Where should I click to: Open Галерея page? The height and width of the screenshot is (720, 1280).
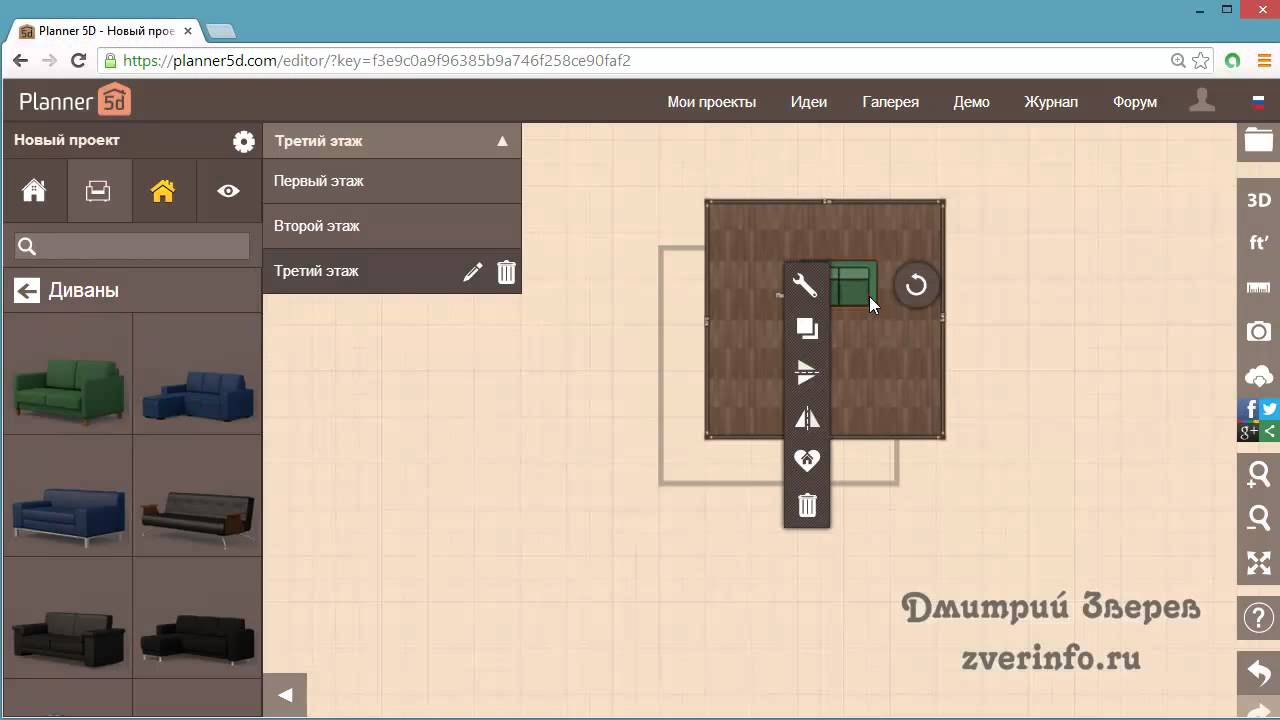pos(891,102)
